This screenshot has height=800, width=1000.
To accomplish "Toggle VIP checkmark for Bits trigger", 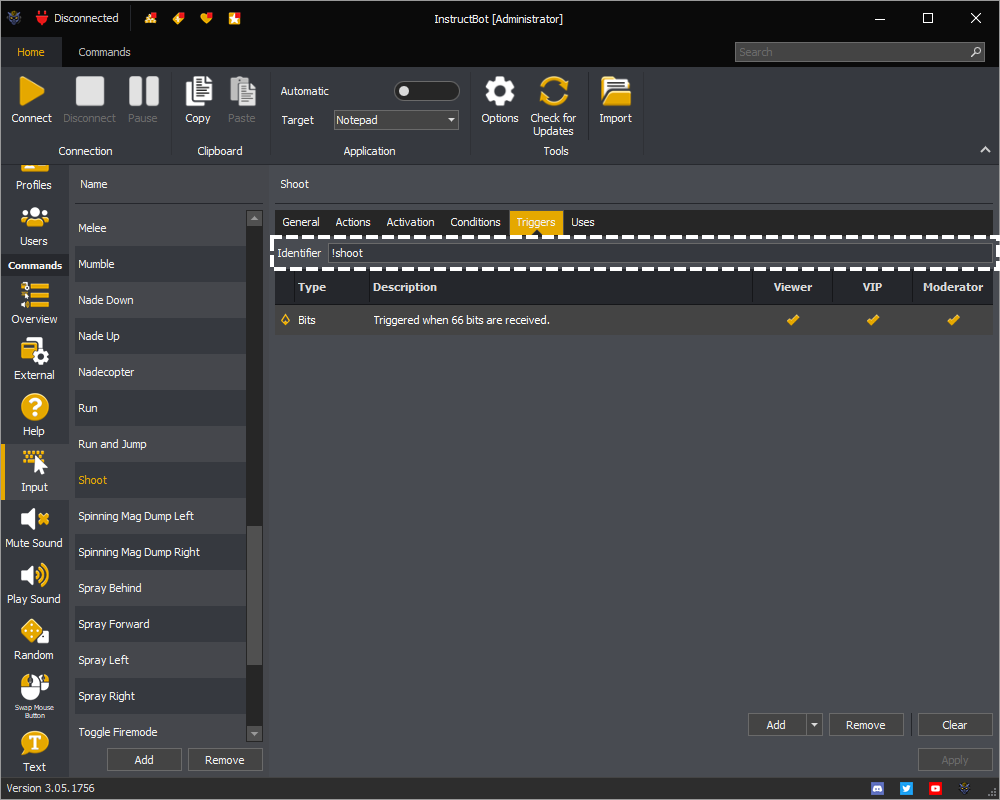I will [x=872, y=320].
